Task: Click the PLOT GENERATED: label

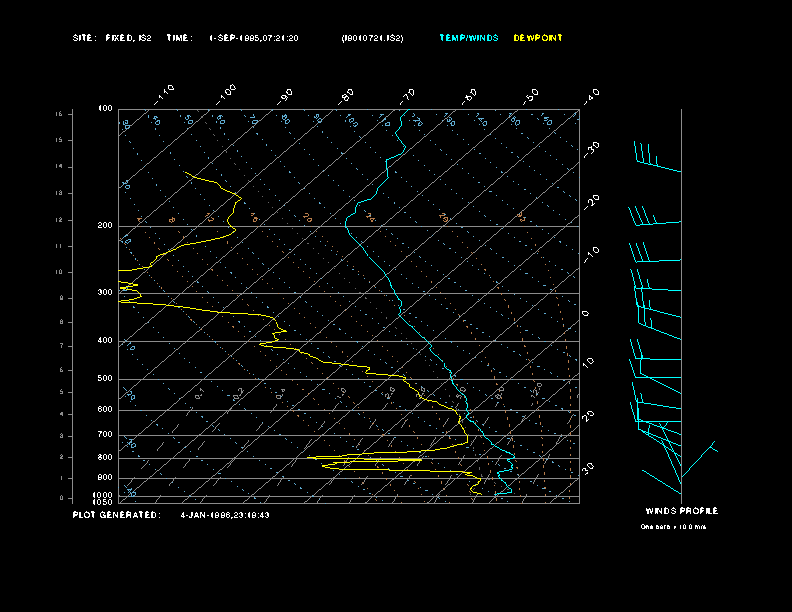Action: (117, 515)
